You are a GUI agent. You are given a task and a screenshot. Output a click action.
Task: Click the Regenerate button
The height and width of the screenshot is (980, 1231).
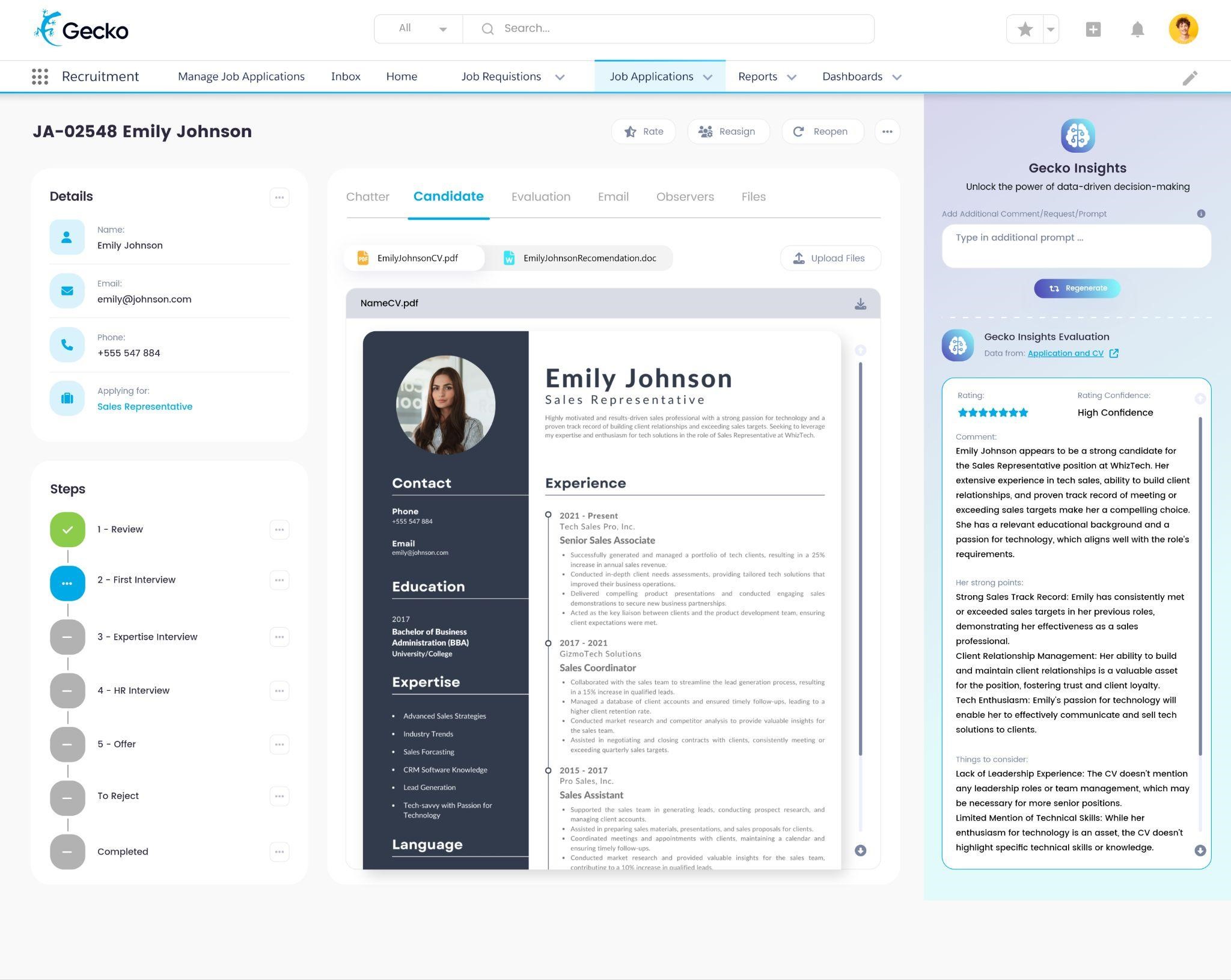pos(1077,288)
